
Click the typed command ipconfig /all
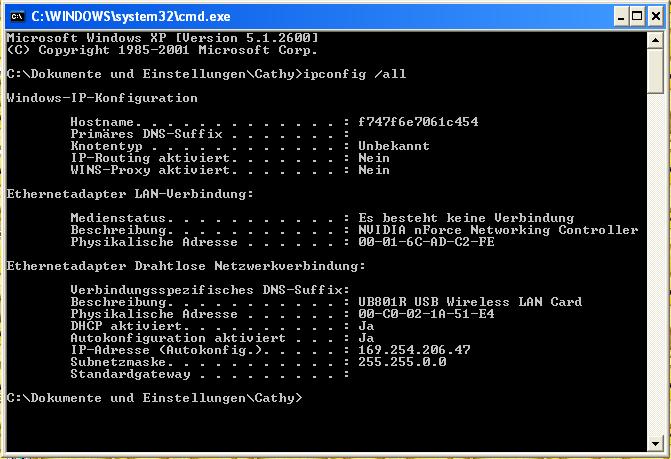[355, 74]
